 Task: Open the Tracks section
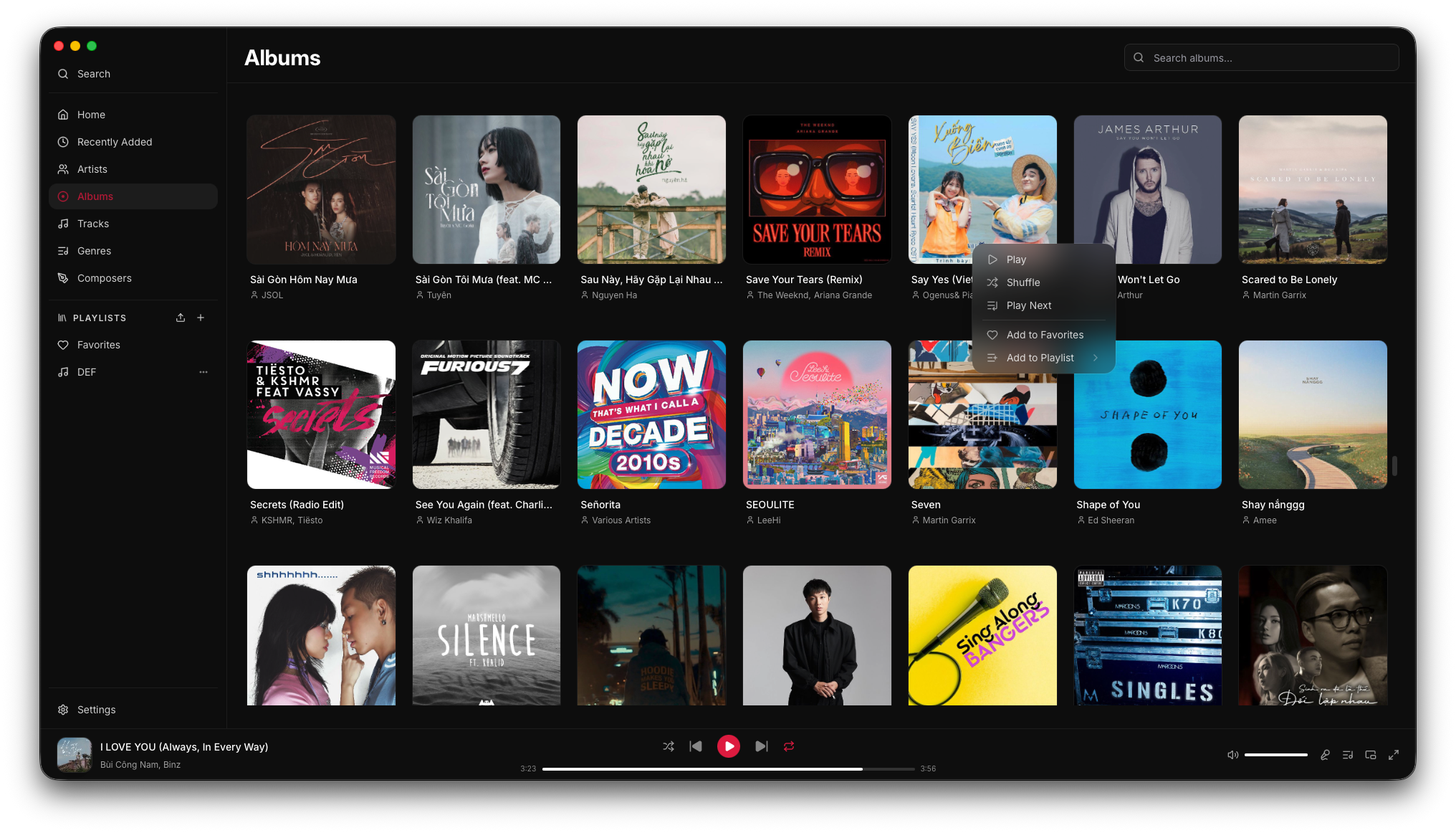(x=133, y=224)
